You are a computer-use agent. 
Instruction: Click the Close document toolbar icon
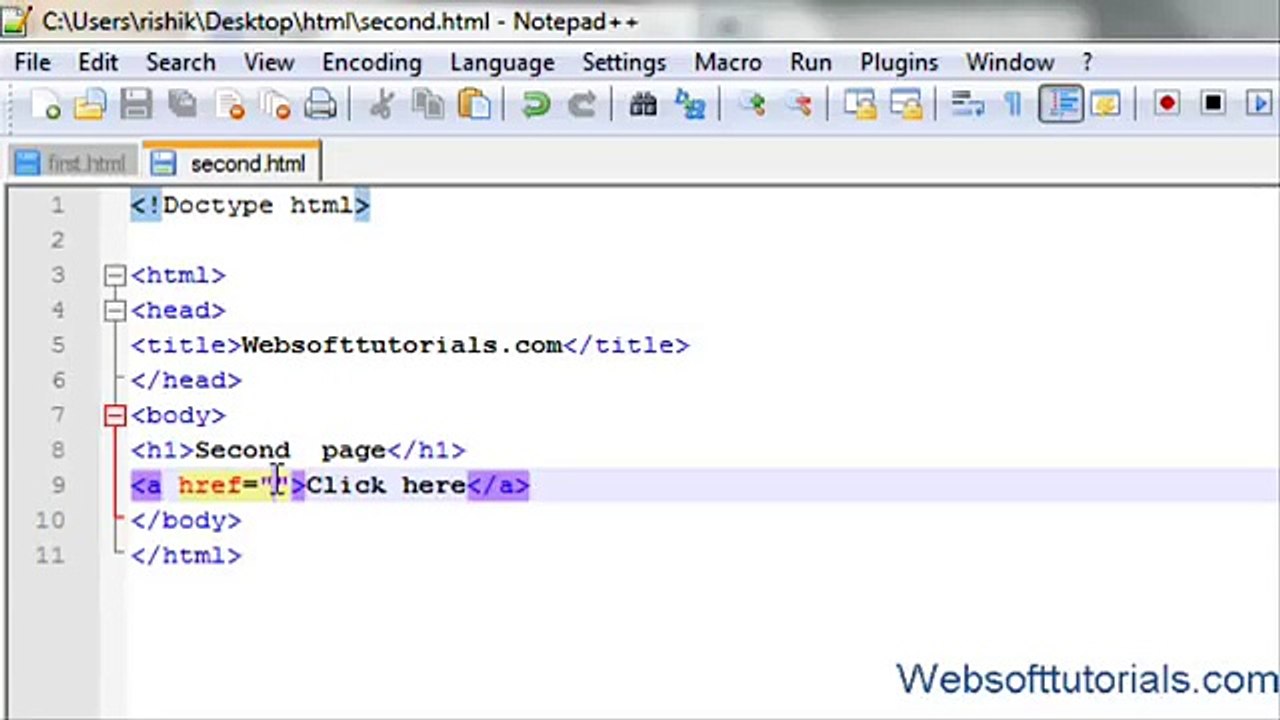coord(229,104)
